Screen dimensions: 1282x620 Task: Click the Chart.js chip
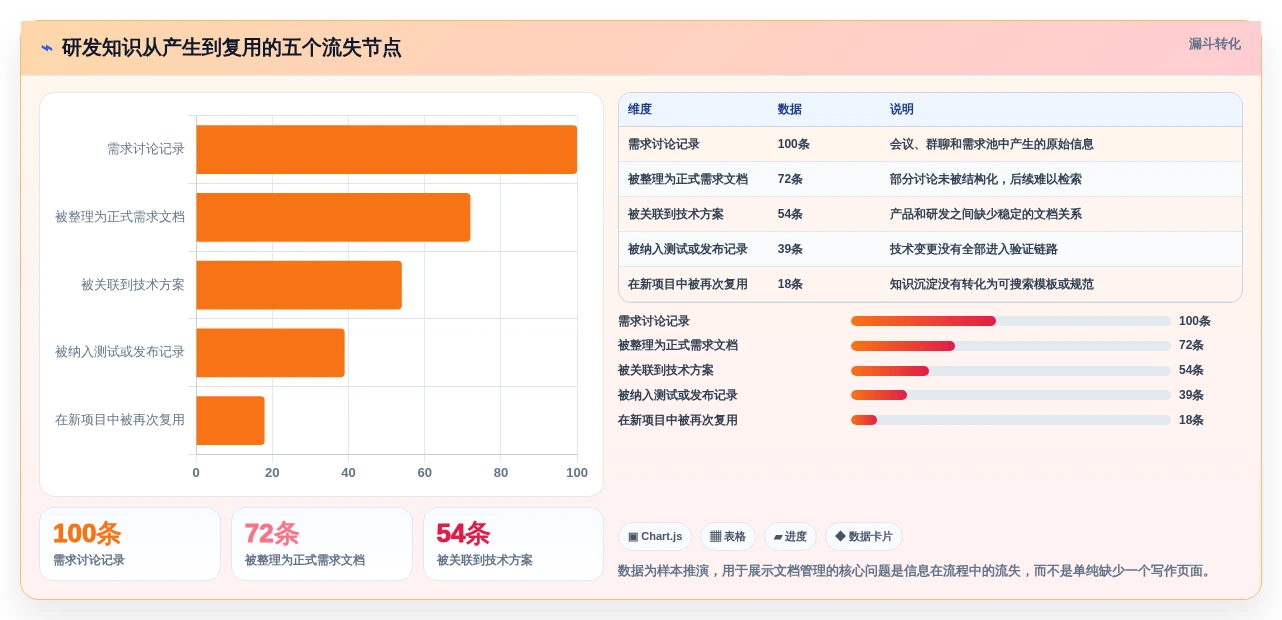[x=655, y=537]
